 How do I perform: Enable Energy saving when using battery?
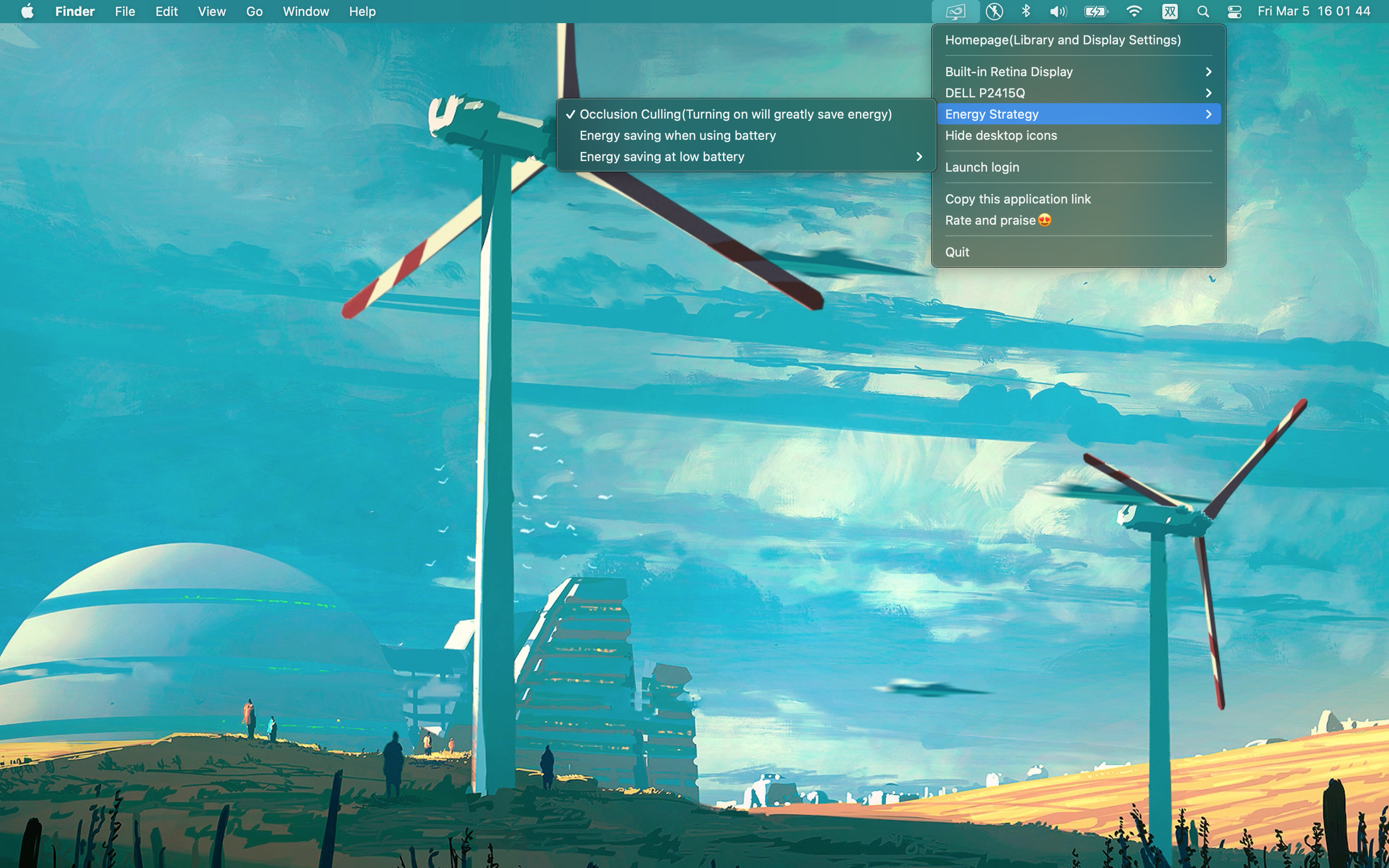tap(746, 136)
